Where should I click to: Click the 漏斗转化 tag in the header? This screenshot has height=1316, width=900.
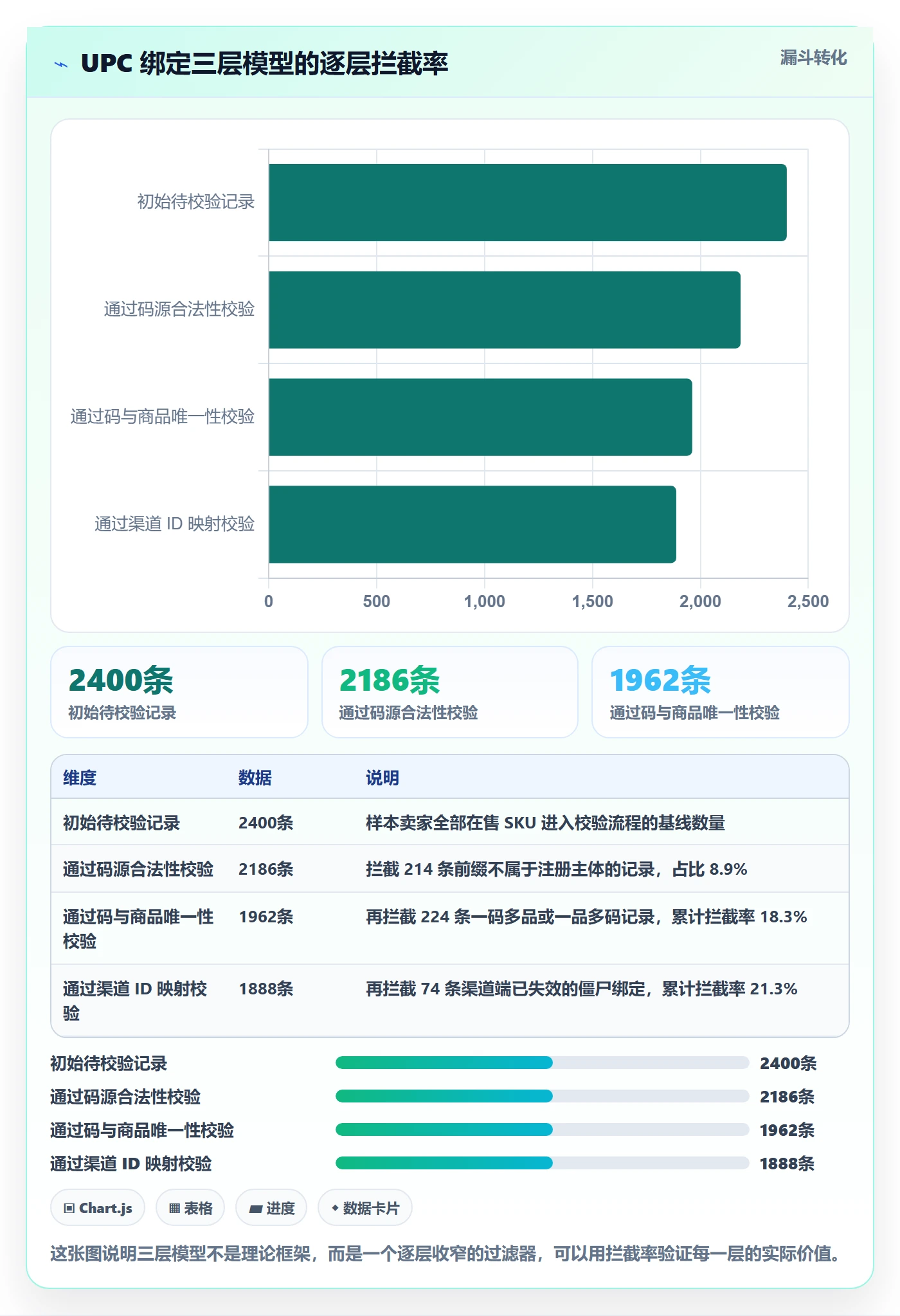[813, 58]
